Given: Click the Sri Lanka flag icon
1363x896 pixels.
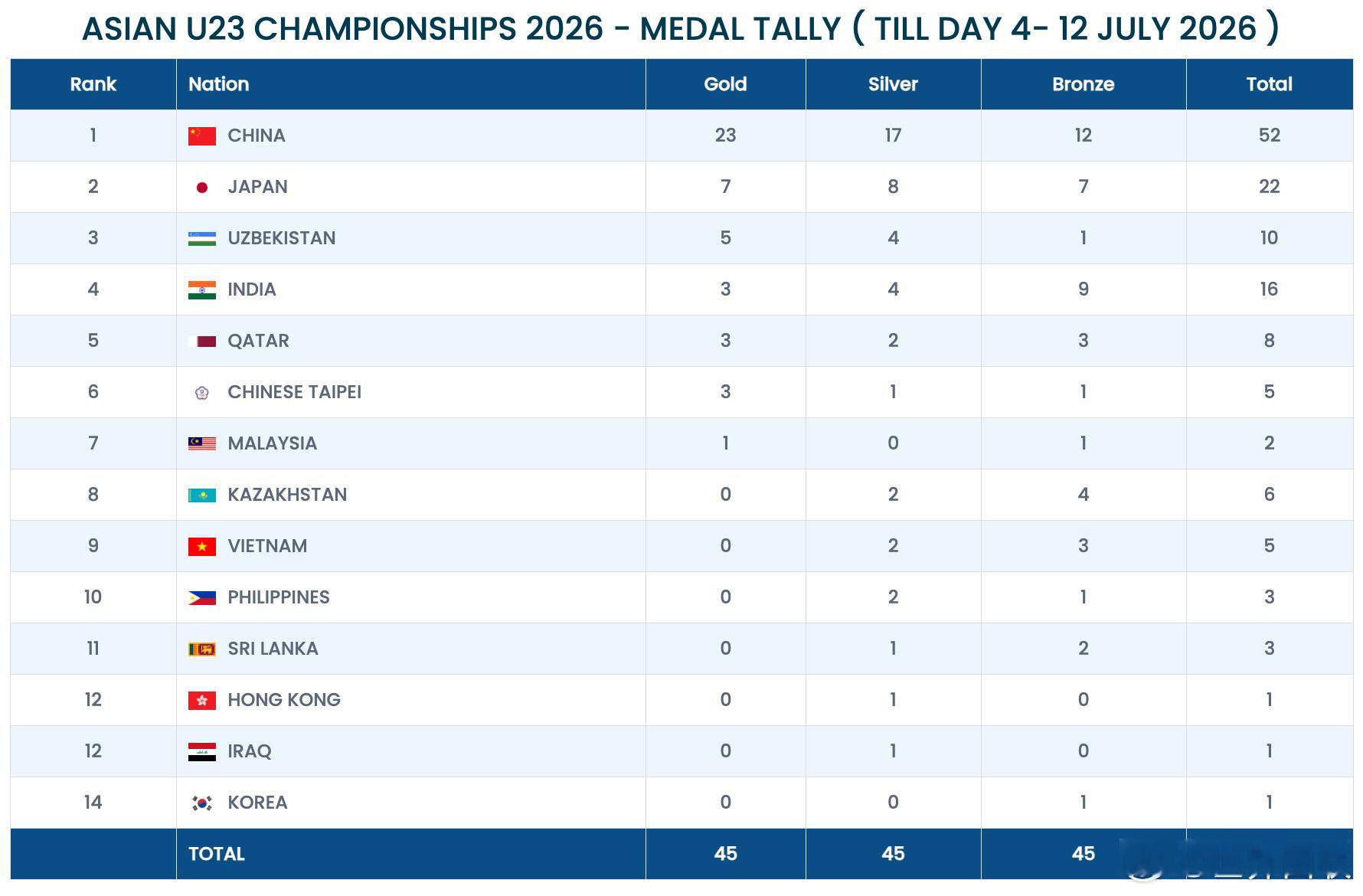Looking at the screenshot, I should pos(202,649).
